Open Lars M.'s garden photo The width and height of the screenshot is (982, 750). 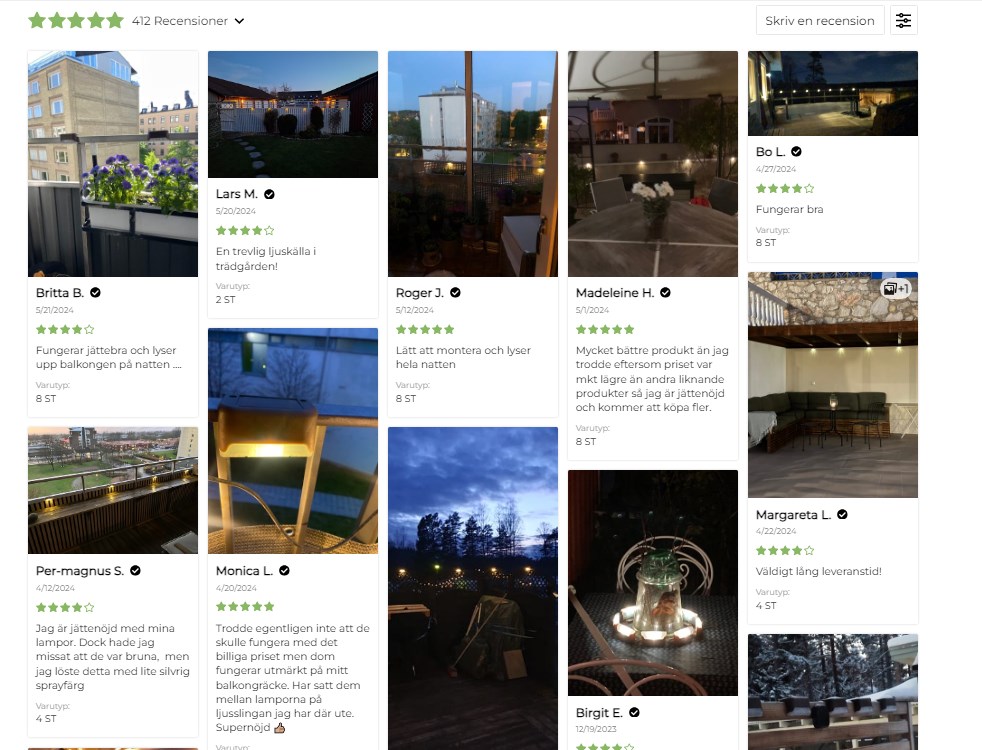[x=293, y=115]
